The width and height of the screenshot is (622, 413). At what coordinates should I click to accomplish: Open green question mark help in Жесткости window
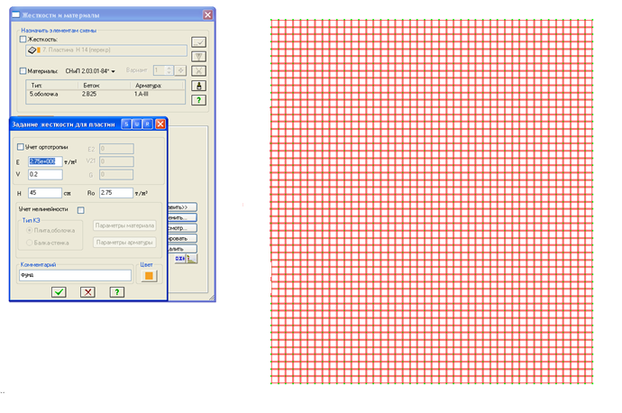coord(199,100)
